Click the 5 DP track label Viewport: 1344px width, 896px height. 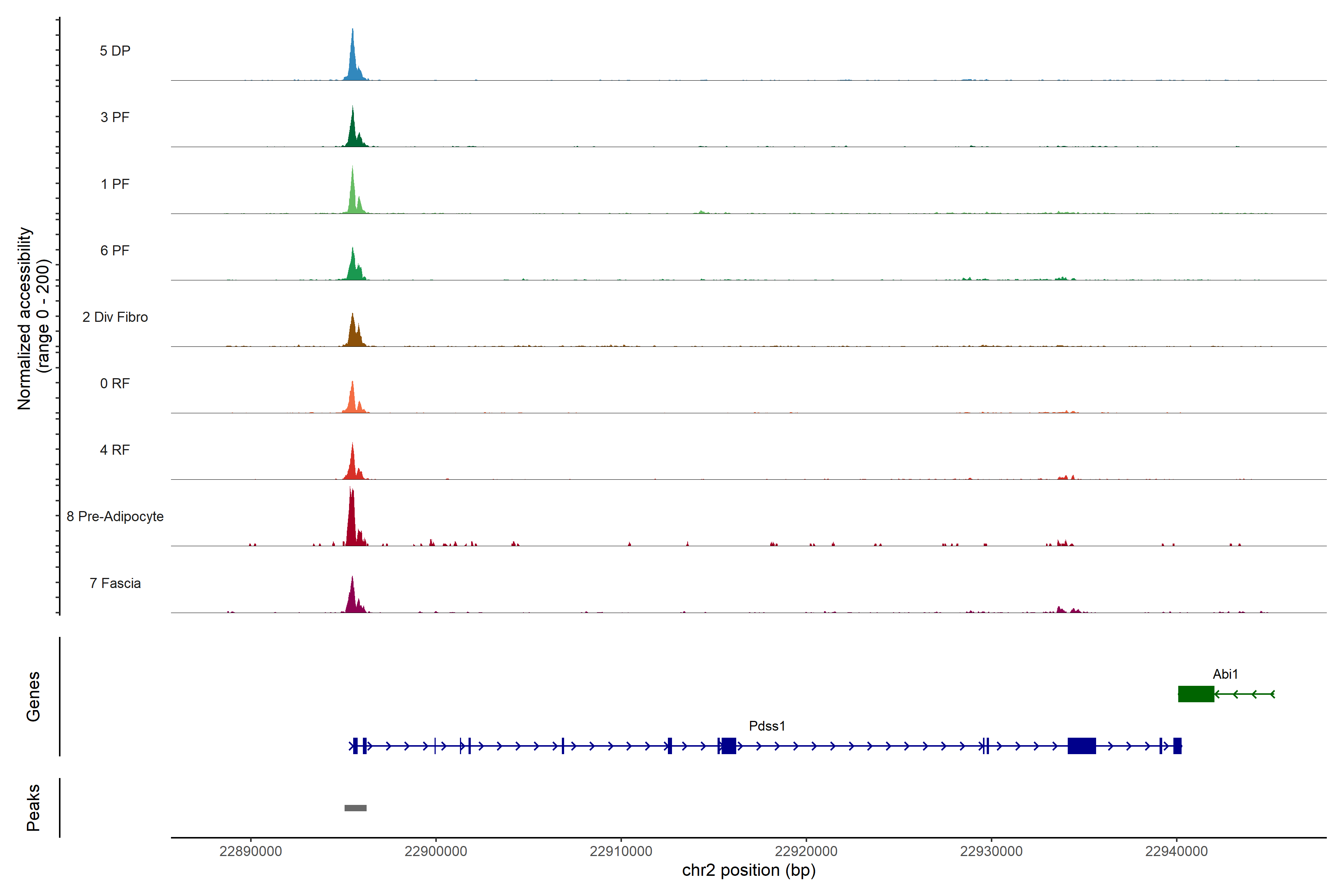(x=115, y=51)
